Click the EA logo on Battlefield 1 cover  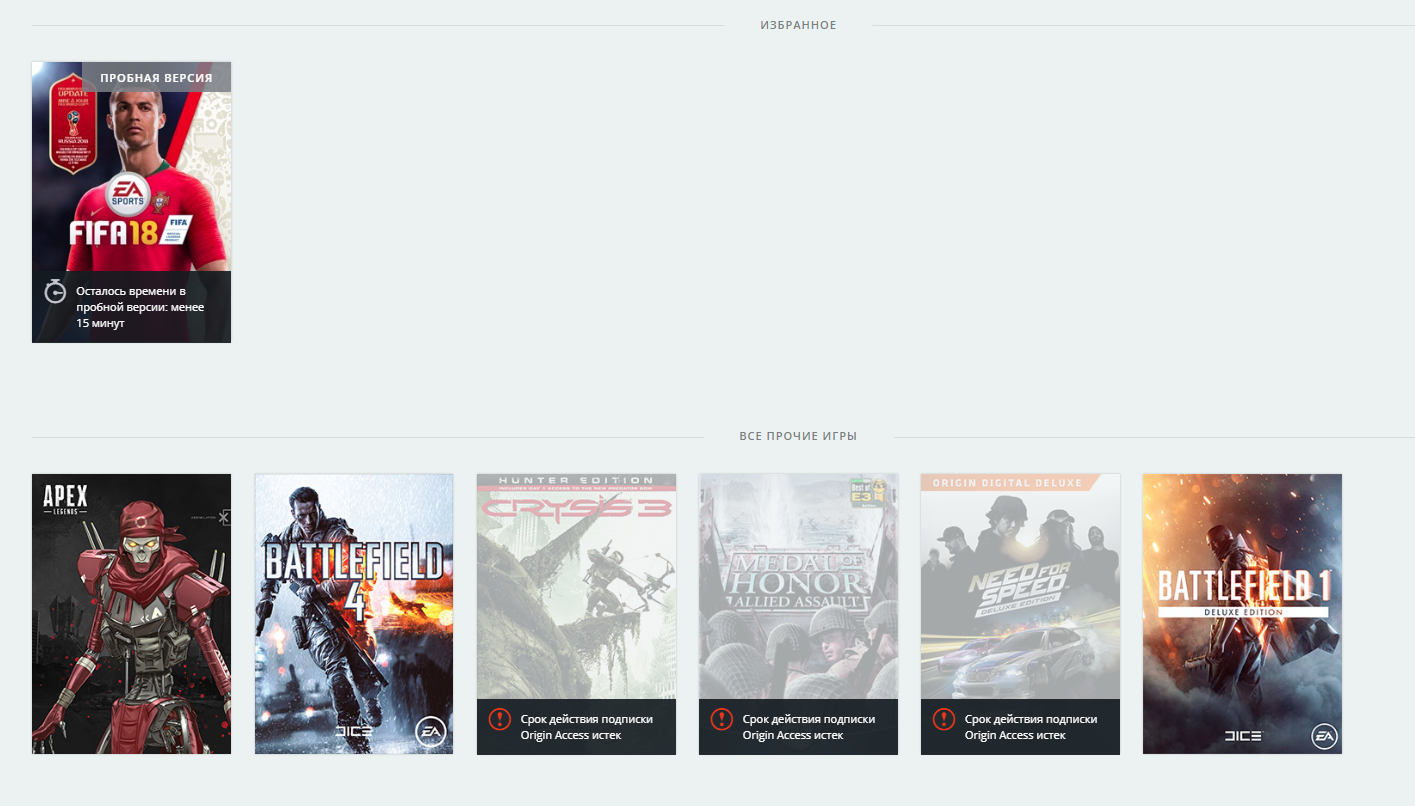tap(1325, 737)
